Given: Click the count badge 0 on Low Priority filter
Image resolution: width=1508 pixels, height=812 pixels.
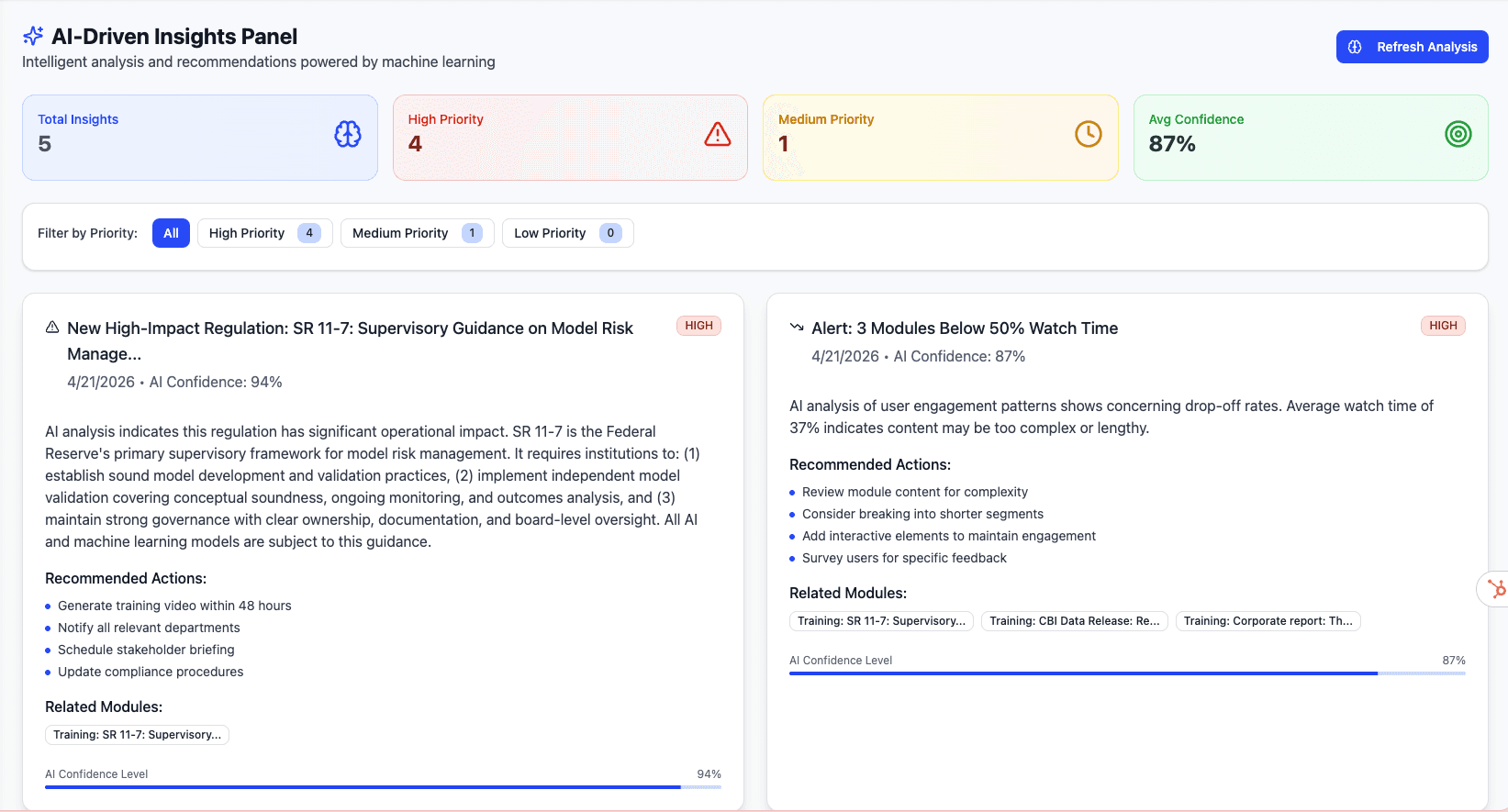Looking at the screenshot, I should pos(610,233).
